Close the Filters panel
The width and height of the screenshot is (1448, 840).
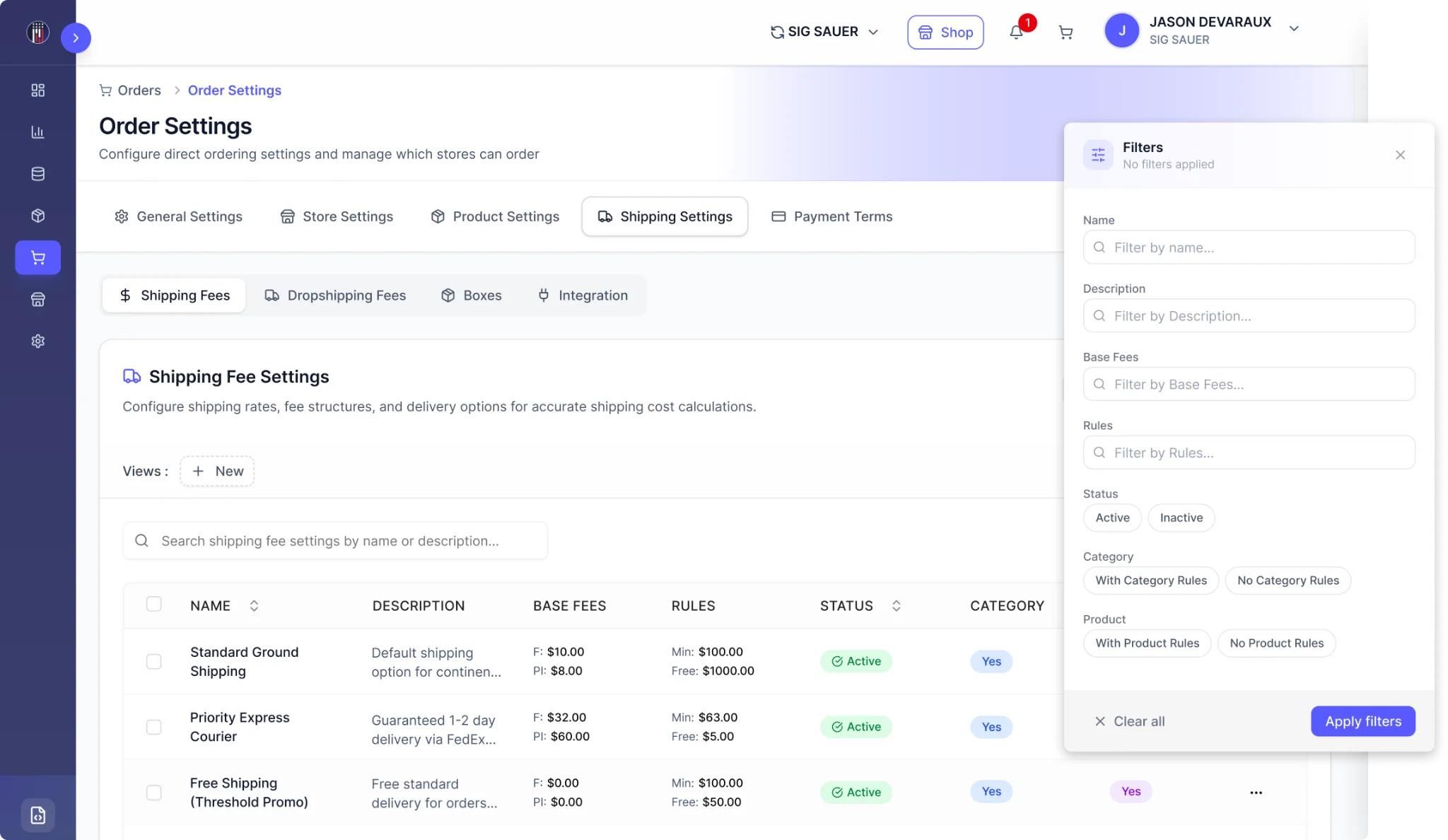[1400, 155]
